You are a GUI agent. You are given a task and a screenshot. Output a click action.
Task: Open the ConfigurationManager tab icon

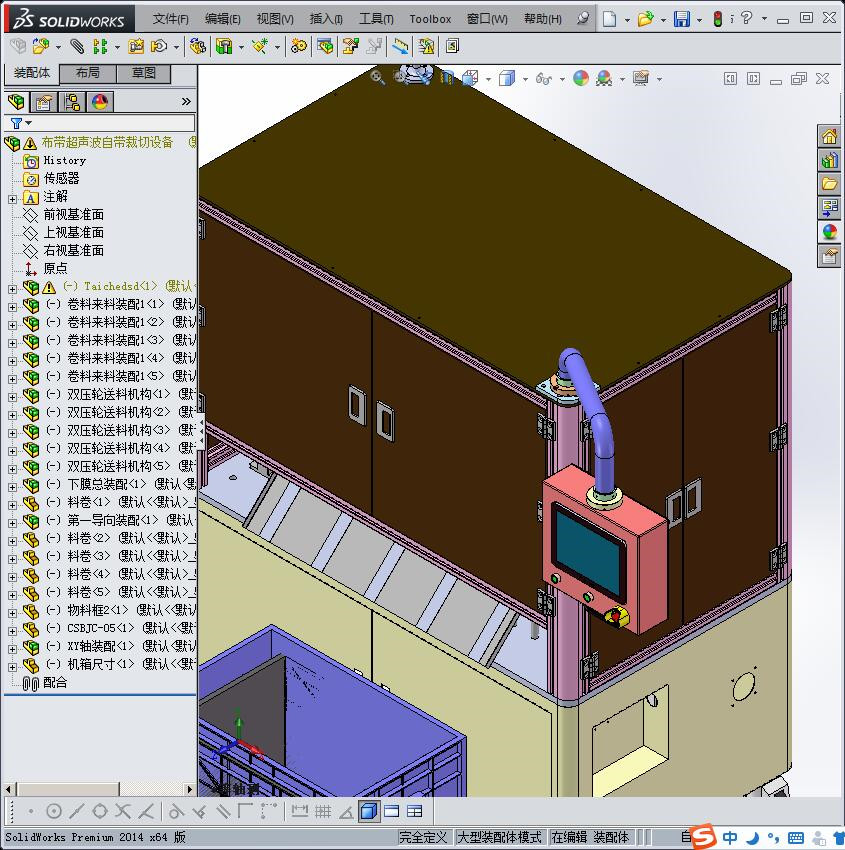pyautogui.click(x=72, y=101)
